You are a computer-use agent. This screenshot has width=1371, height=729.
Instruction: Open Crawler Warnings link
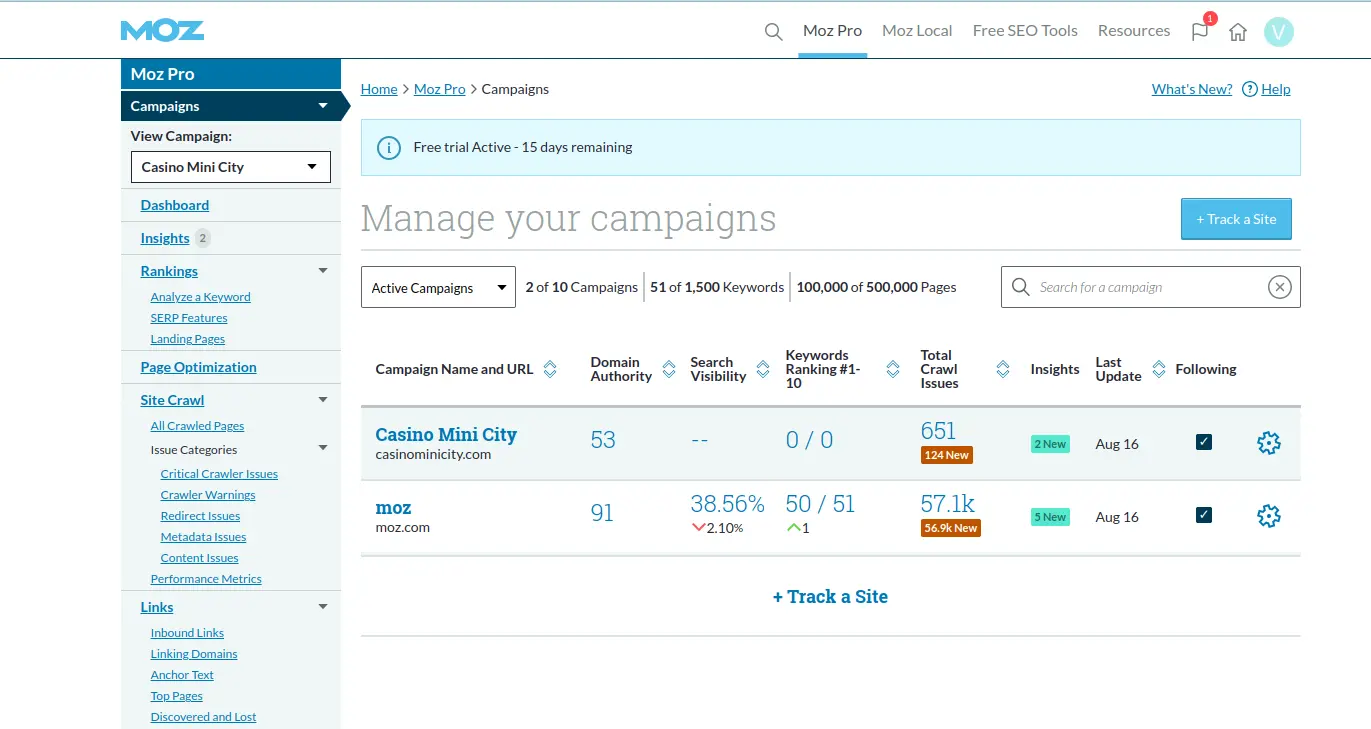(208, 495)
